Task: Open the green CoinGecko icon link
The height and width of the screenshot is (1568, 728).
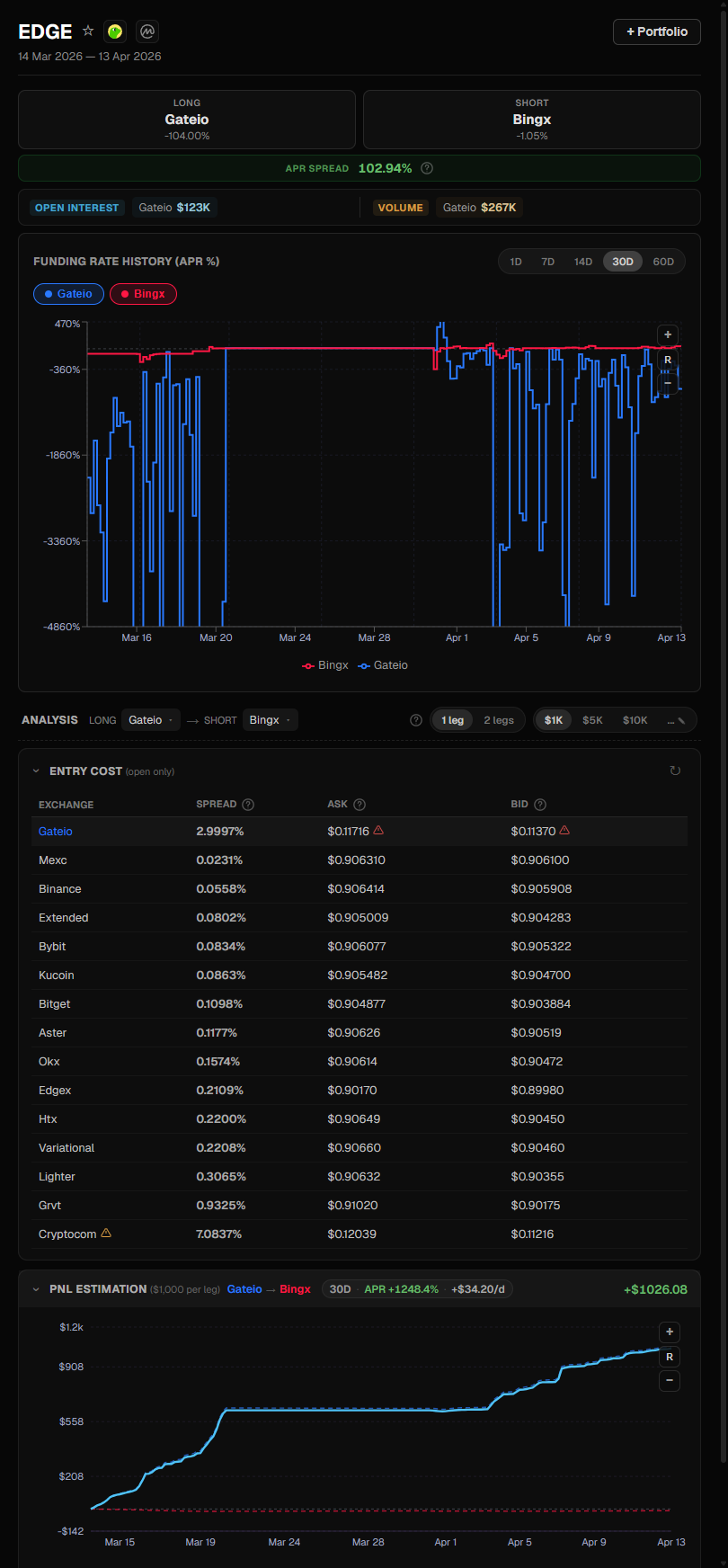Action: point(115,31)
